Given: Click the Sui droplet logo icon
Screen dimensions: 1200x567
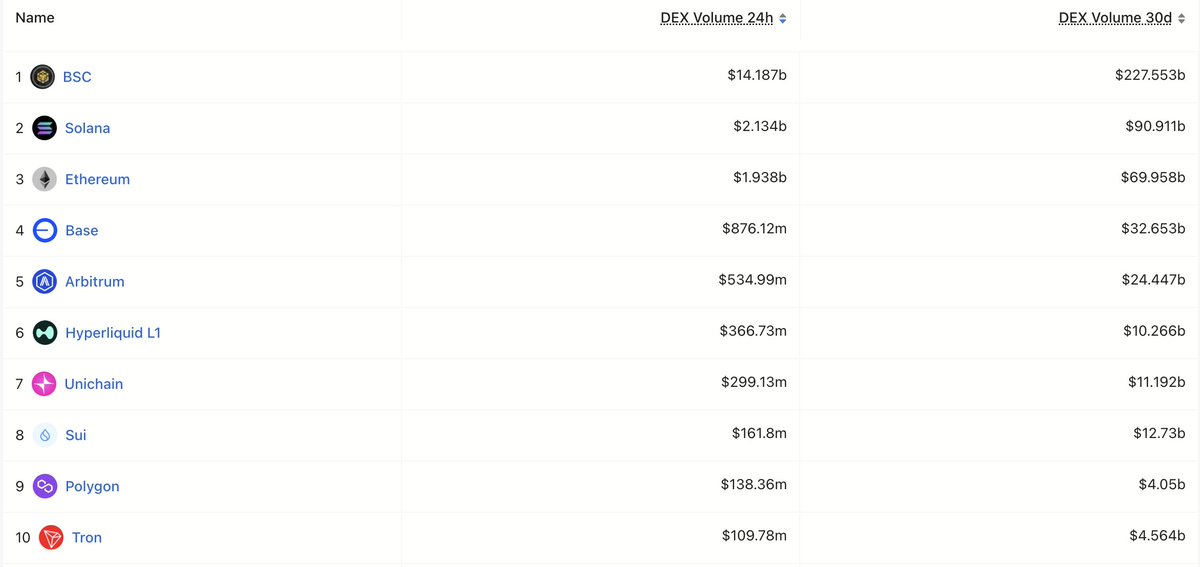Looking at the screenshot, I should pos(44,435).
